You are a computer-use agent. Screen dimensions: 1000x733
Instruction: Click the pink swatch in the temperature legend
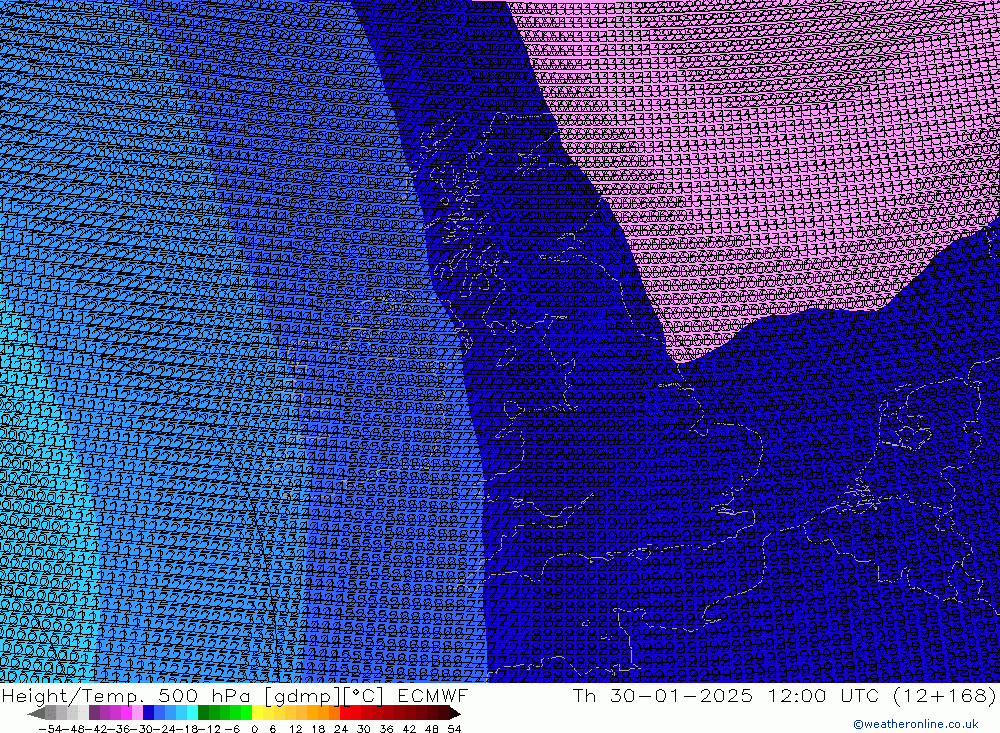[137, 713]
